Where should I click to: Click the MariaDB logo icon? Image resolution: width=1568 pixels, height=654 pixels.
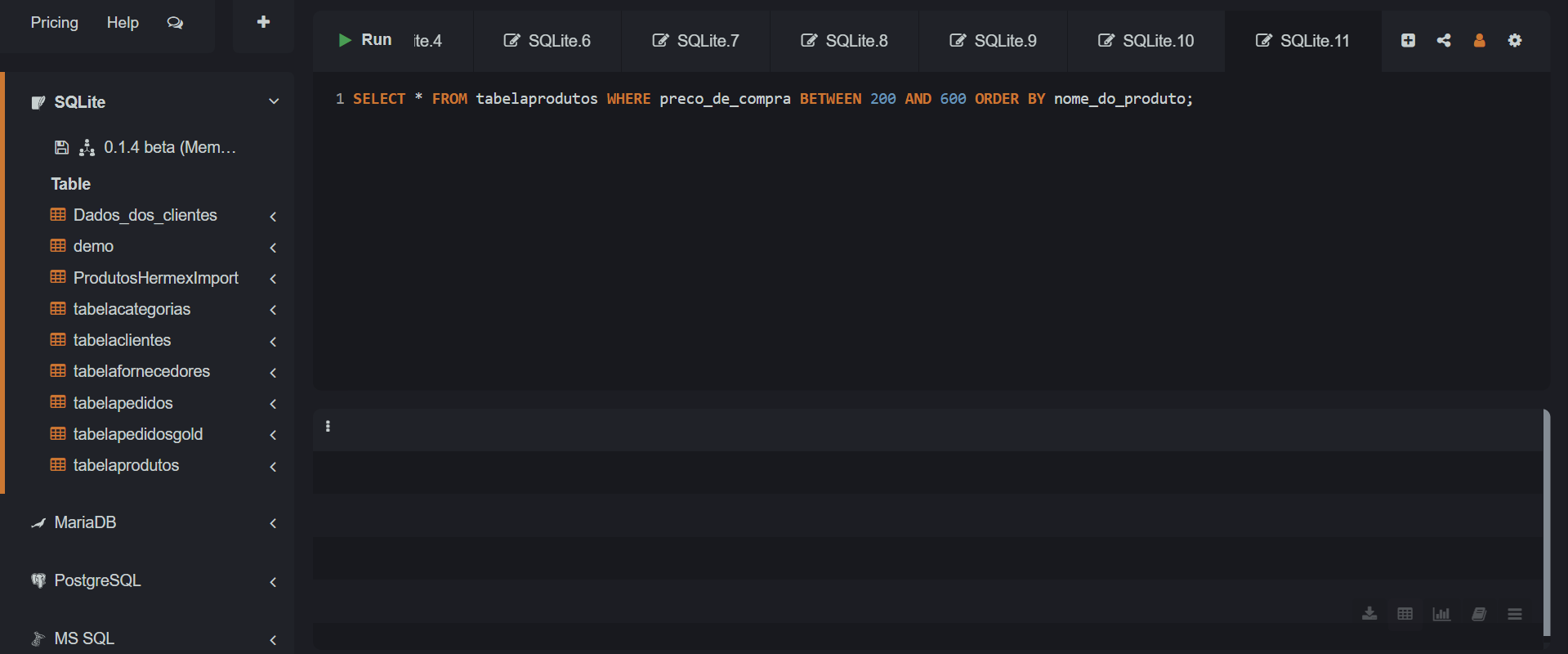(x=38, y=522)
